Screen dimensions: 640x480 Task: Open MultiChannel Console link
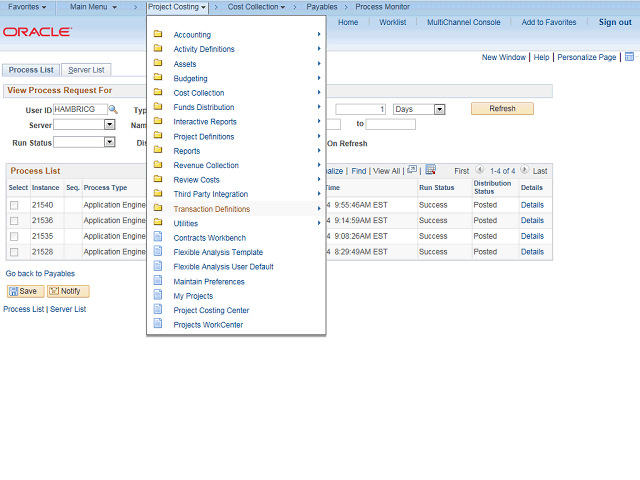pos(464,22)
